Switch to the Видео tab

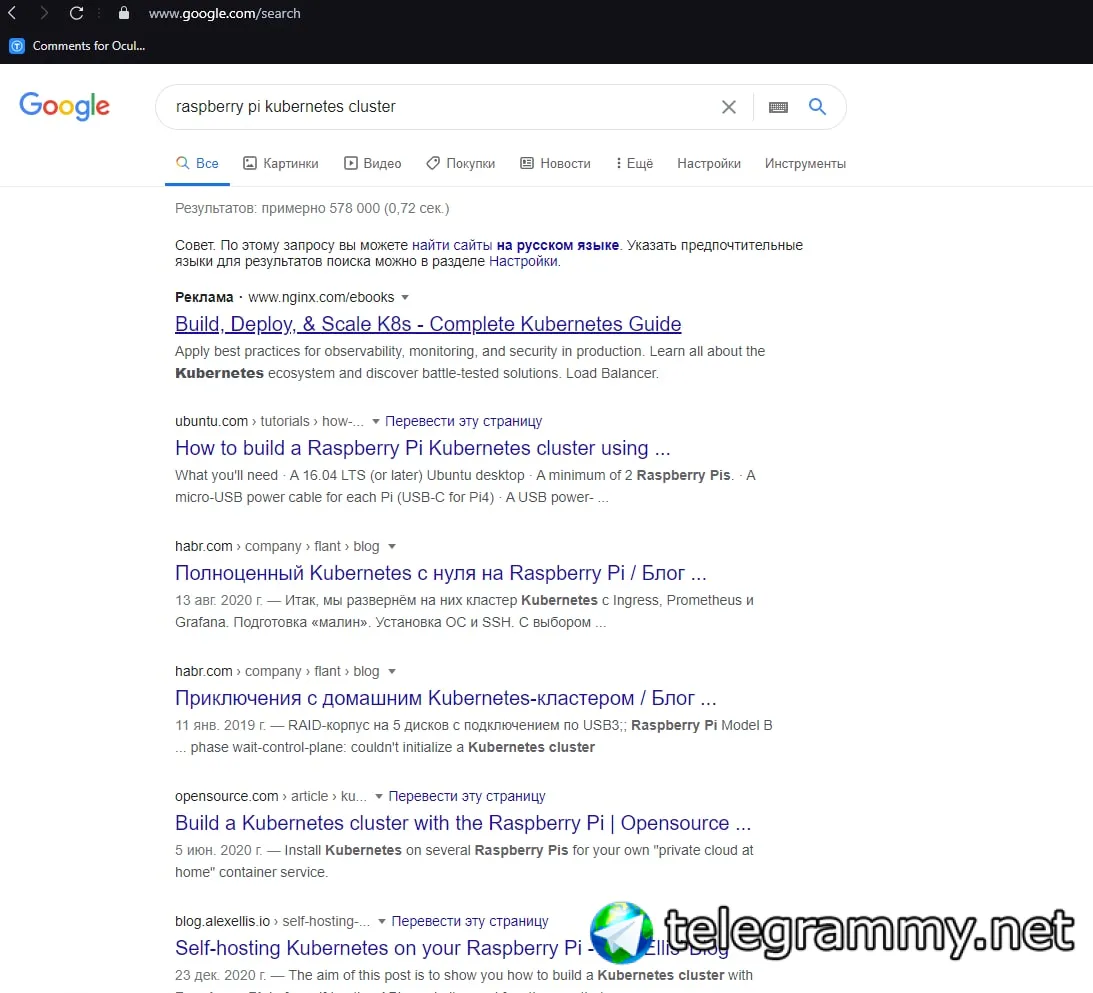coord(372,164)
